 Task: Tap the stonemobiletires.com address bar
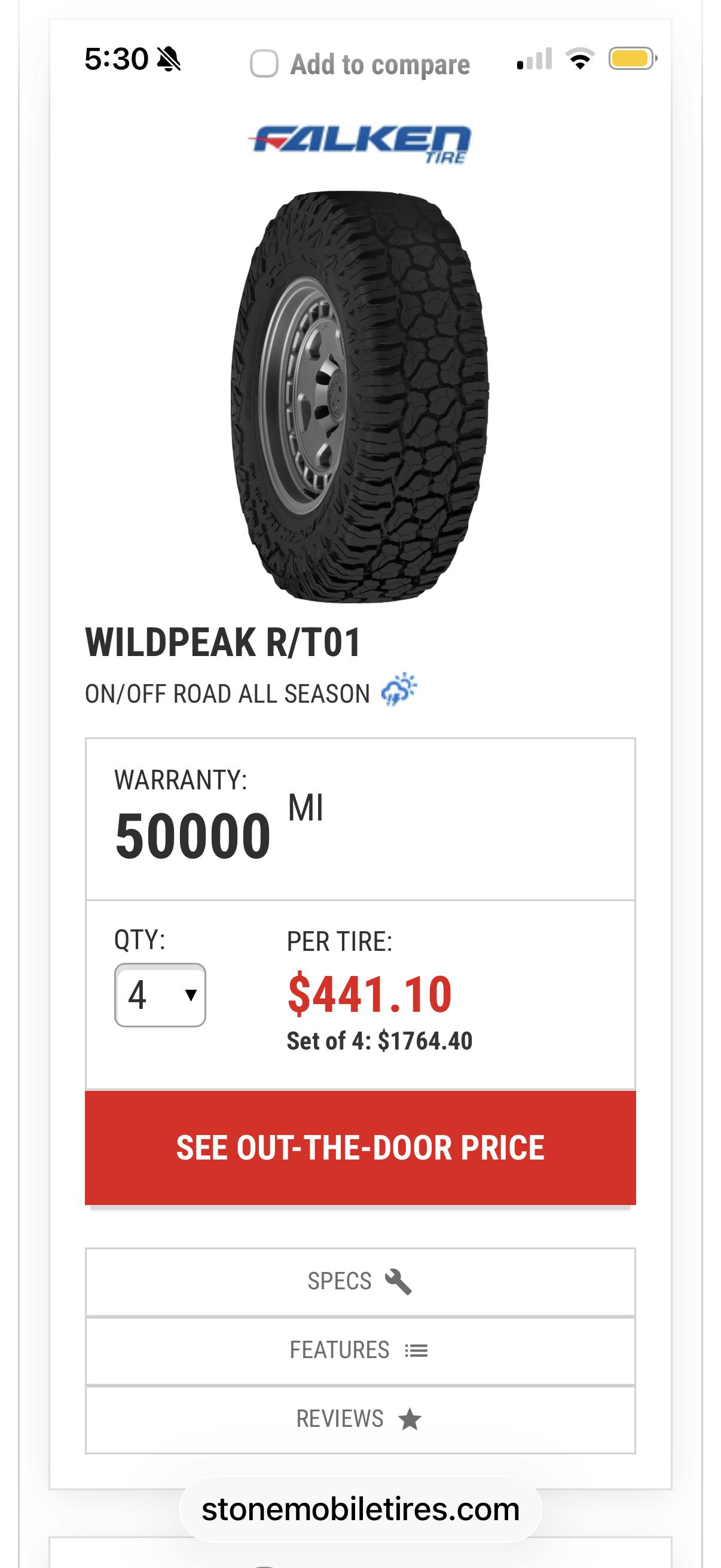click(360, 1509)
